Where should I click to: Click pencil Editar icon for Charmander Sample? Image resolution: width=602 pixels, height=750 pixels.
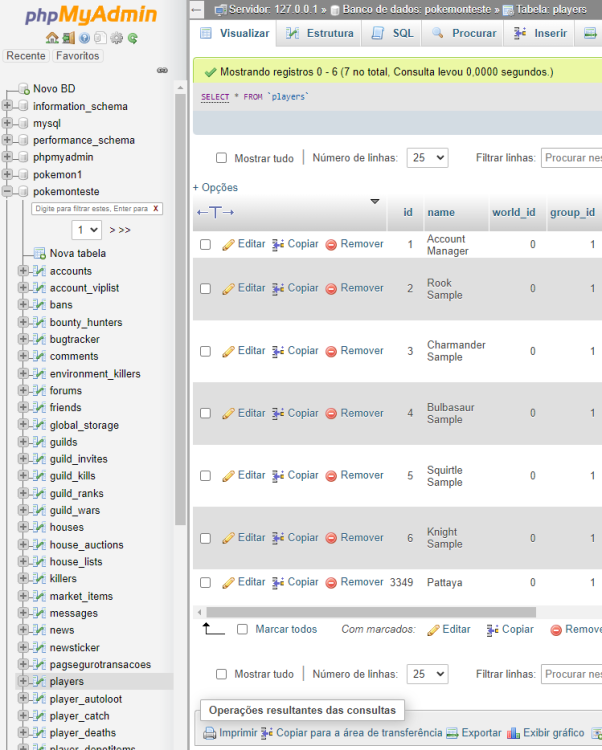coord(228,351)
